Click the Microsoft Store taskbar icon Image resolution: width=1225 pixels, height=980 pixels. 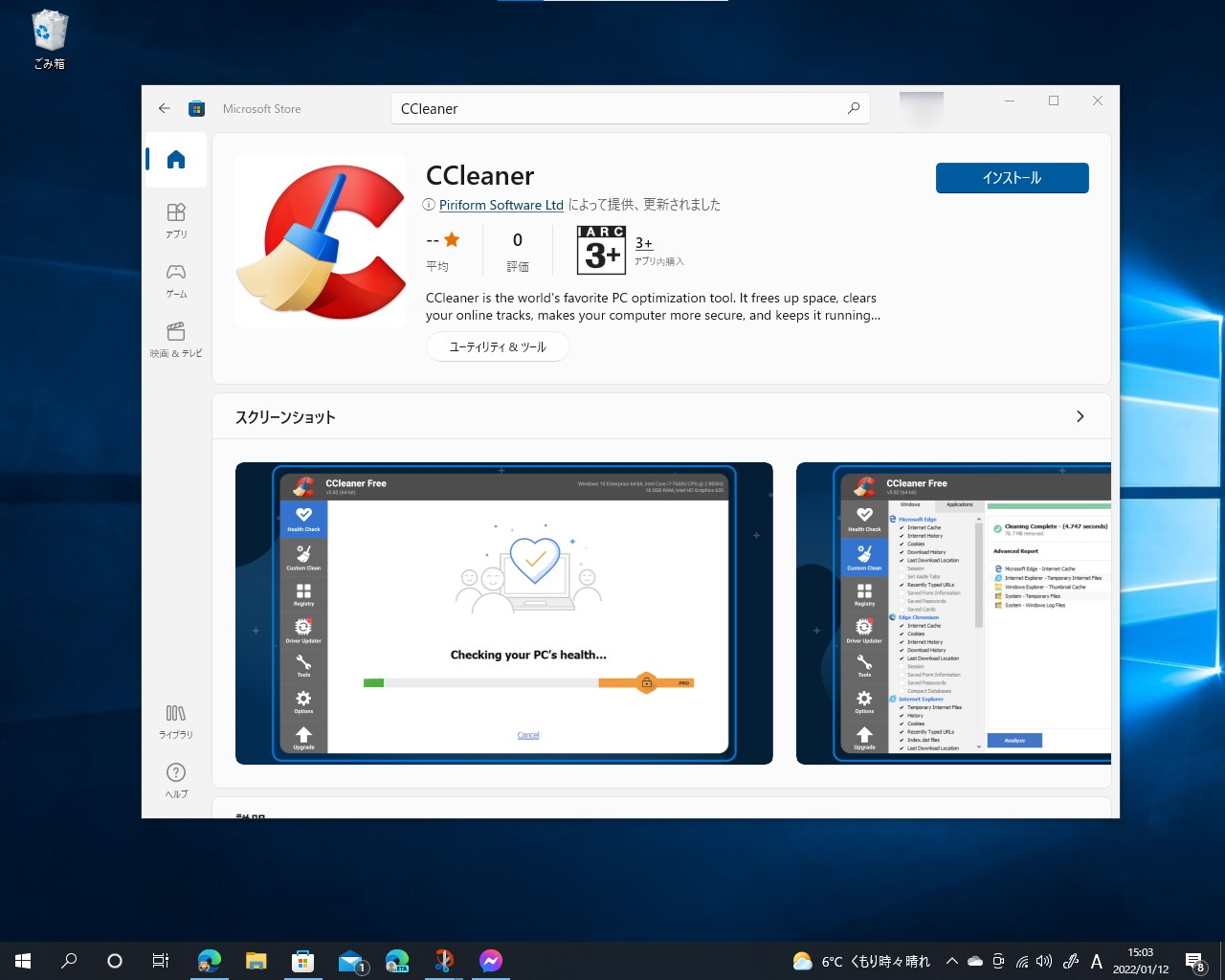[302, 961]
